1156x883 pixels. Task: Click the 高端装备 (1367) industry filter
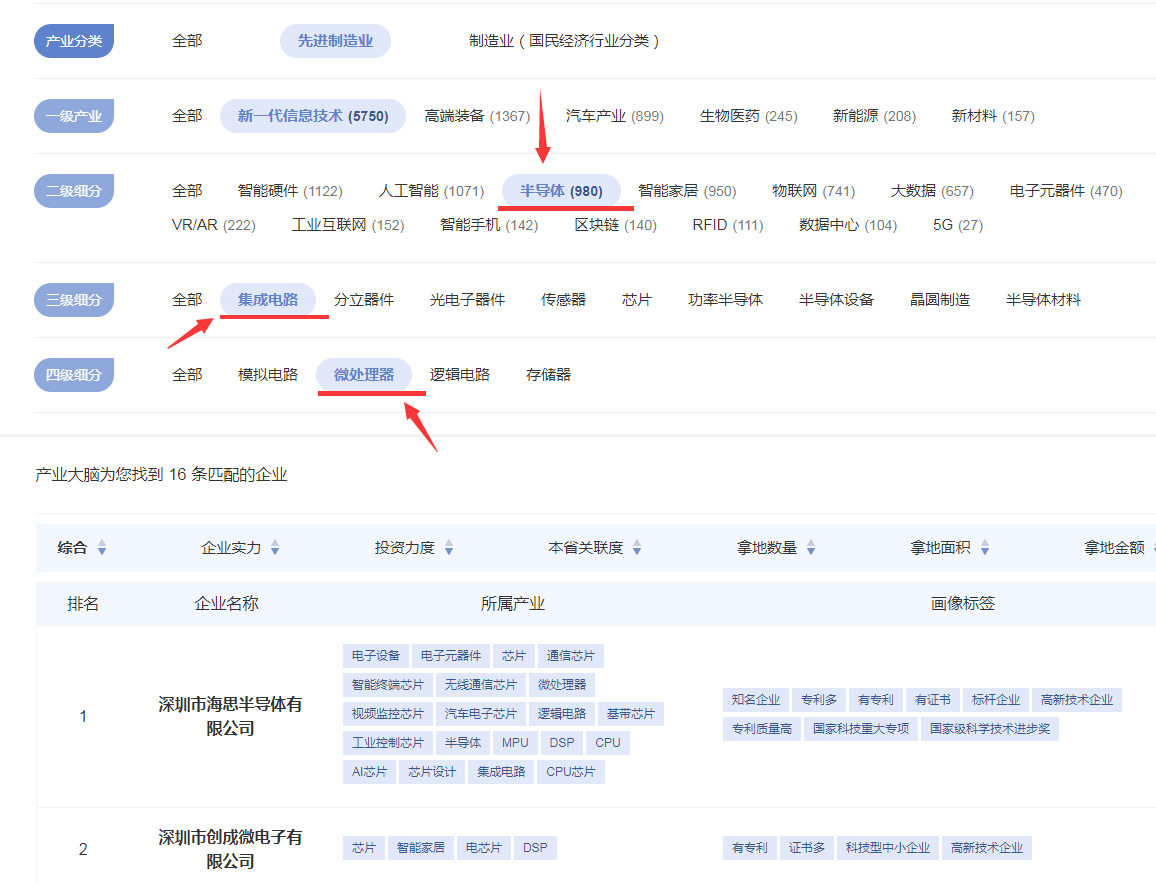pyautogui.click(x=477, y=116)
